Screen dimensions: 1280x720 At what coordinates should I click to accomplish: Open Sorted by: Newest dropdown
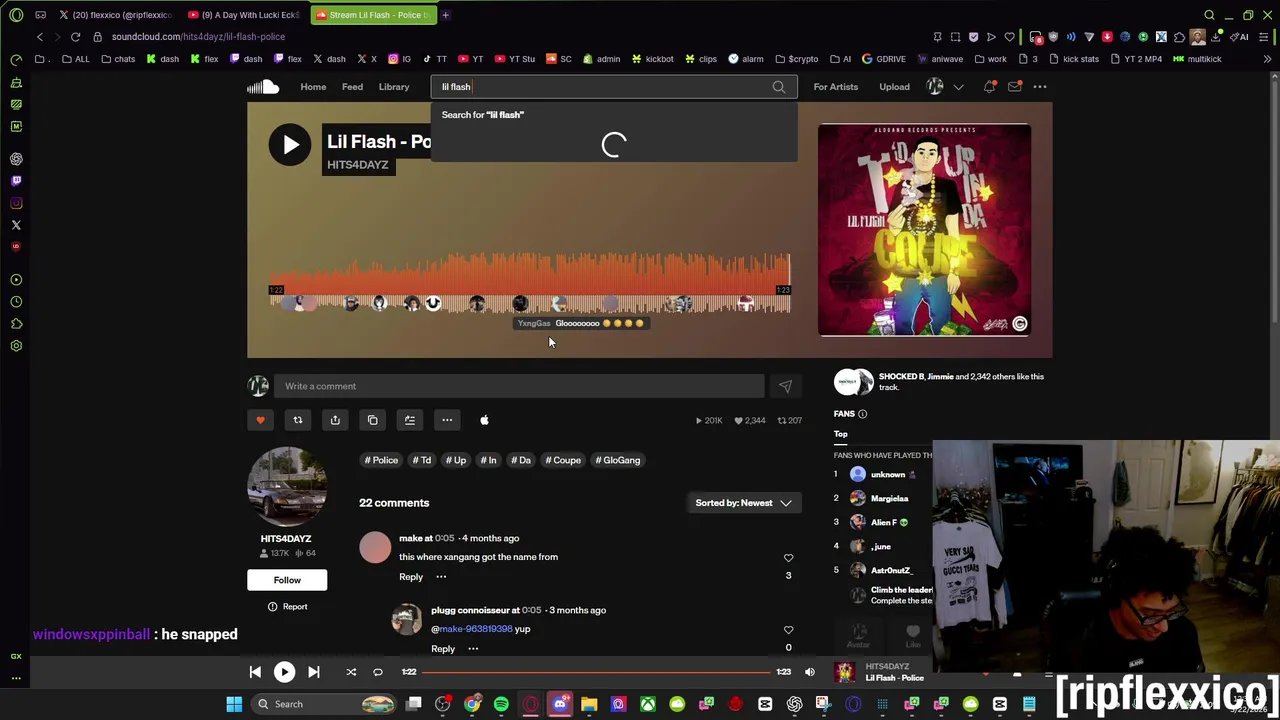[x=743, y=503]
